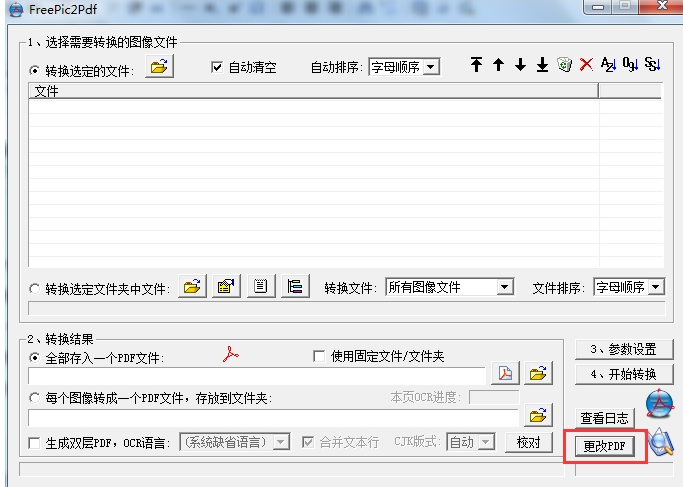Focus the per-image output folder field
This screenshot has width=683, height=487.
[x=274, y=418]
